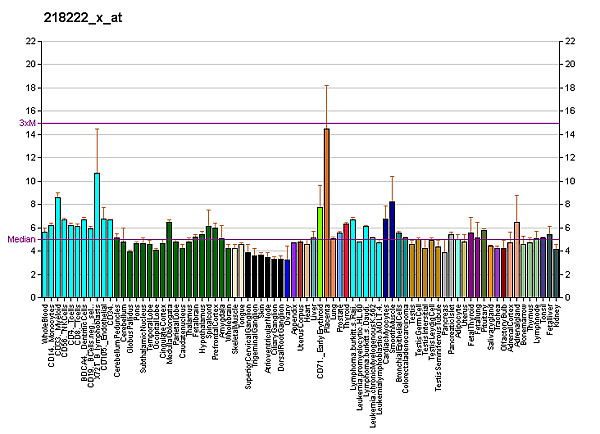The height and width of the screenshot is (434, 600).
Task: Click the 22 tick on right axis
Action: click(x=570, y=41)
